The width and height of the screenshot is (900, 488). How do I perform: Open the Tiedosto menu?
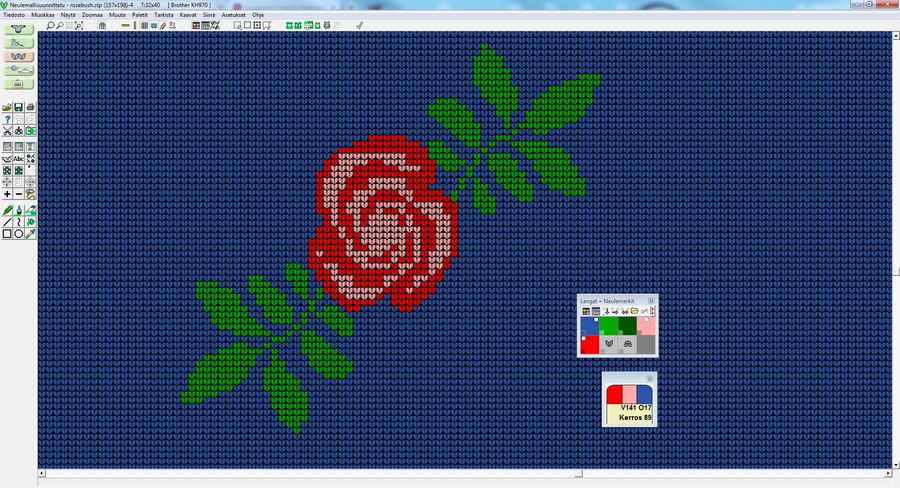[x=14, y=15]
